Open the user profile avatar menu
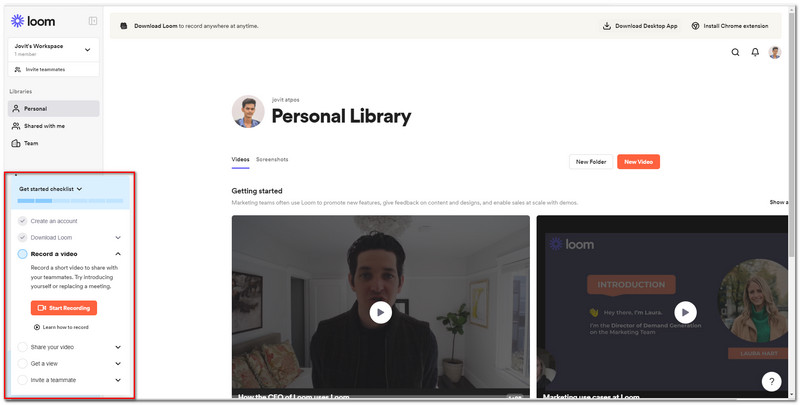This screenshot has height=405, width=800. click(x=775, y=52)
